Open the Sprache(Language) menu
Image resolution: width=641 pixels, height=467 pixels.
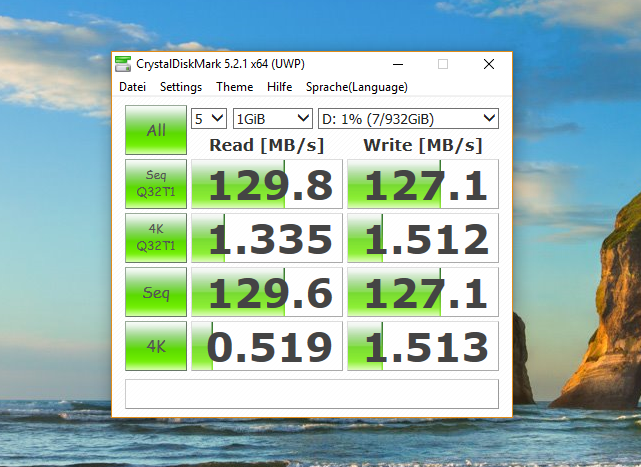pyautogui.click(x=356, y=87)
